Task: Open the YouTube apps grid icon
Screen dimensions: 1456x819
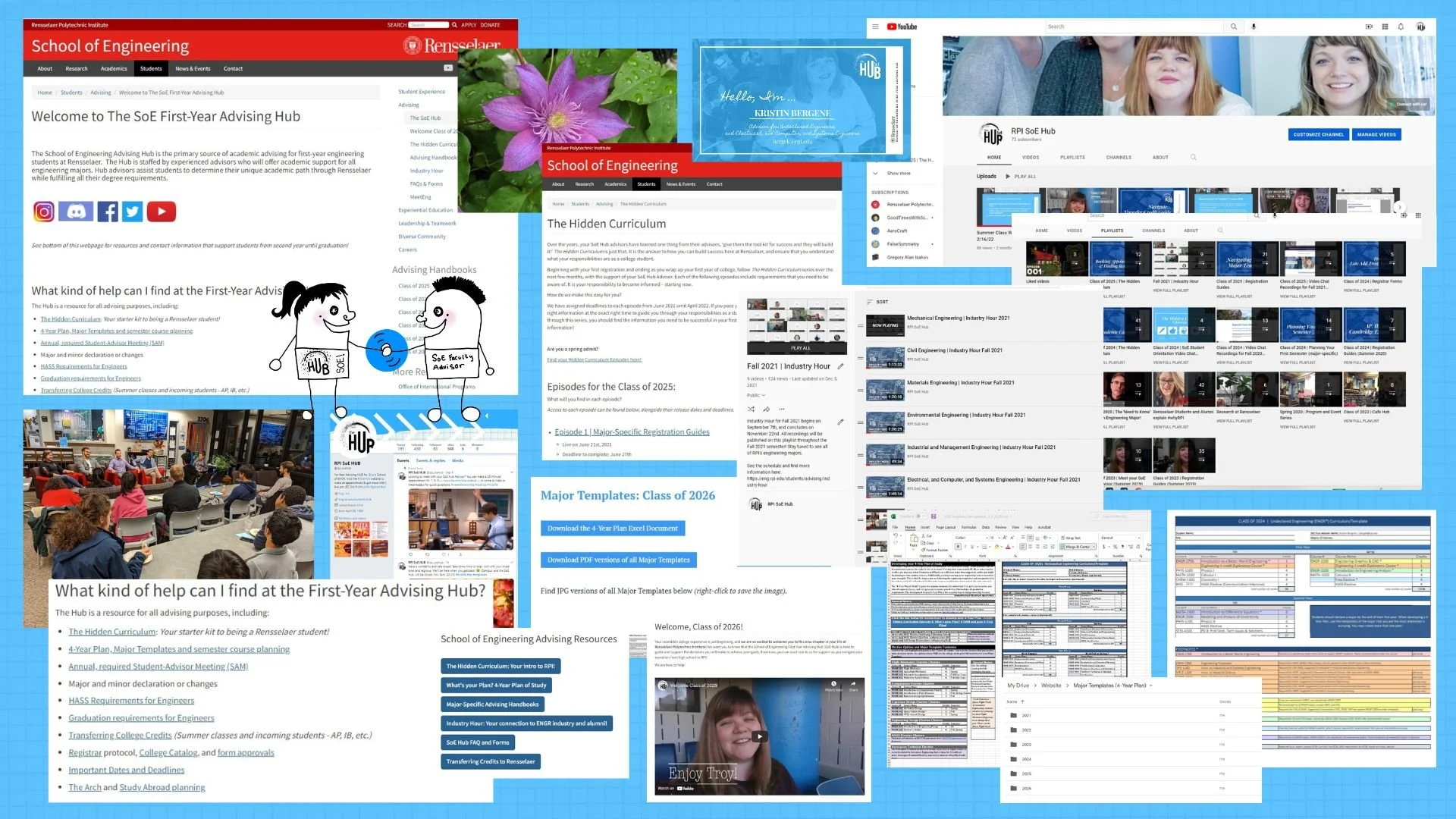Action: [1385, 27]
